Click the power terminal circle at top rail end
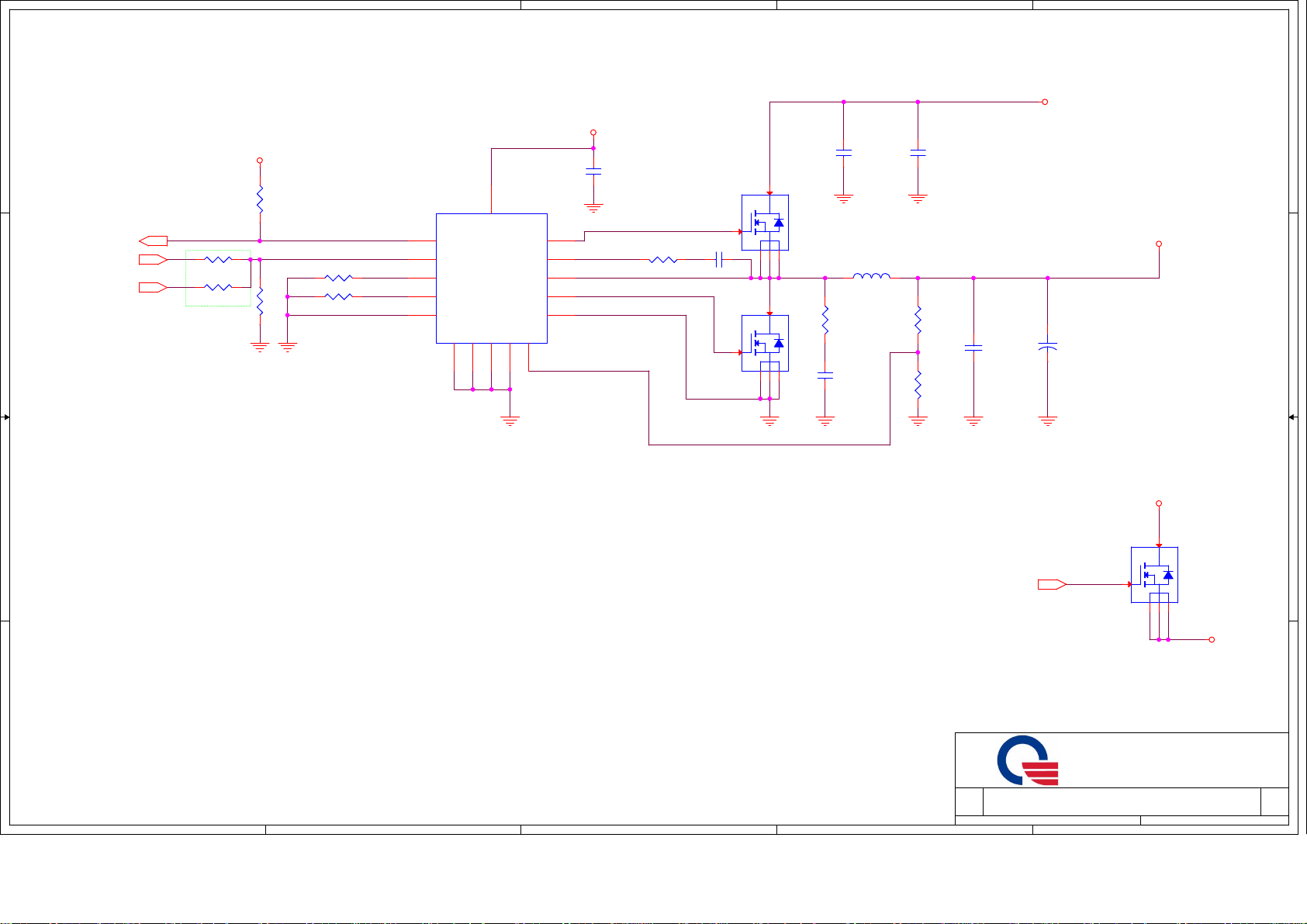Screen dimensions: 1307x924 [1045, 102]
